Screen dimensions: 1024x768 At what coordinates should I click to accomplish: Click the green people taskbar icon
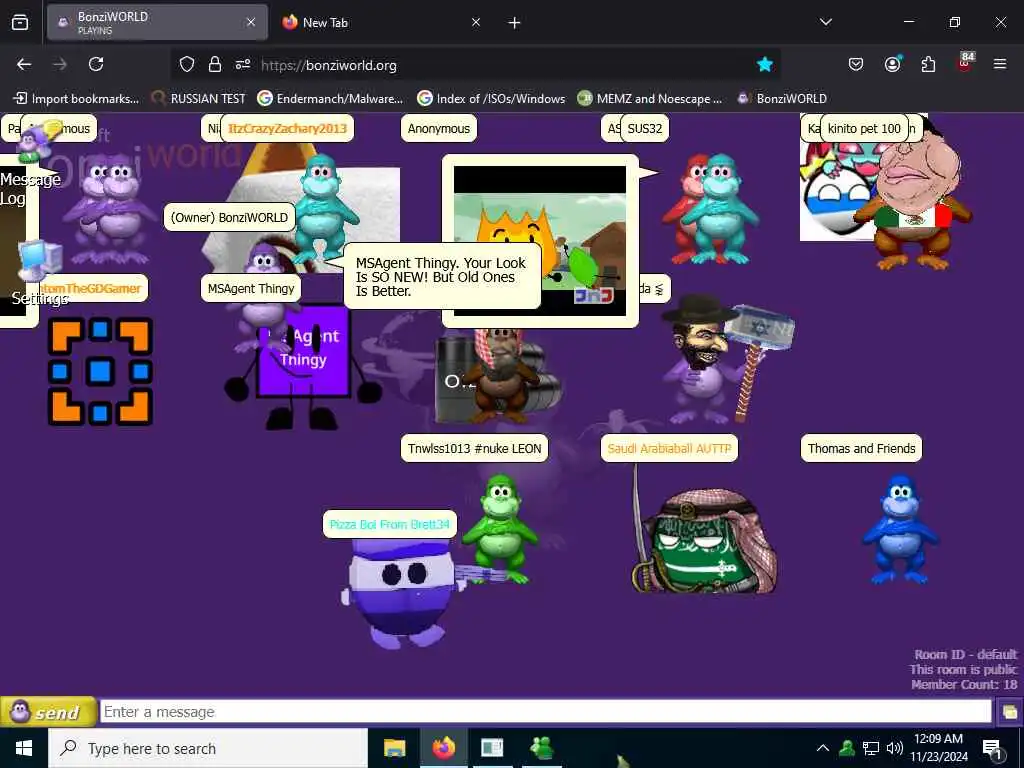(x=542, y=748)
